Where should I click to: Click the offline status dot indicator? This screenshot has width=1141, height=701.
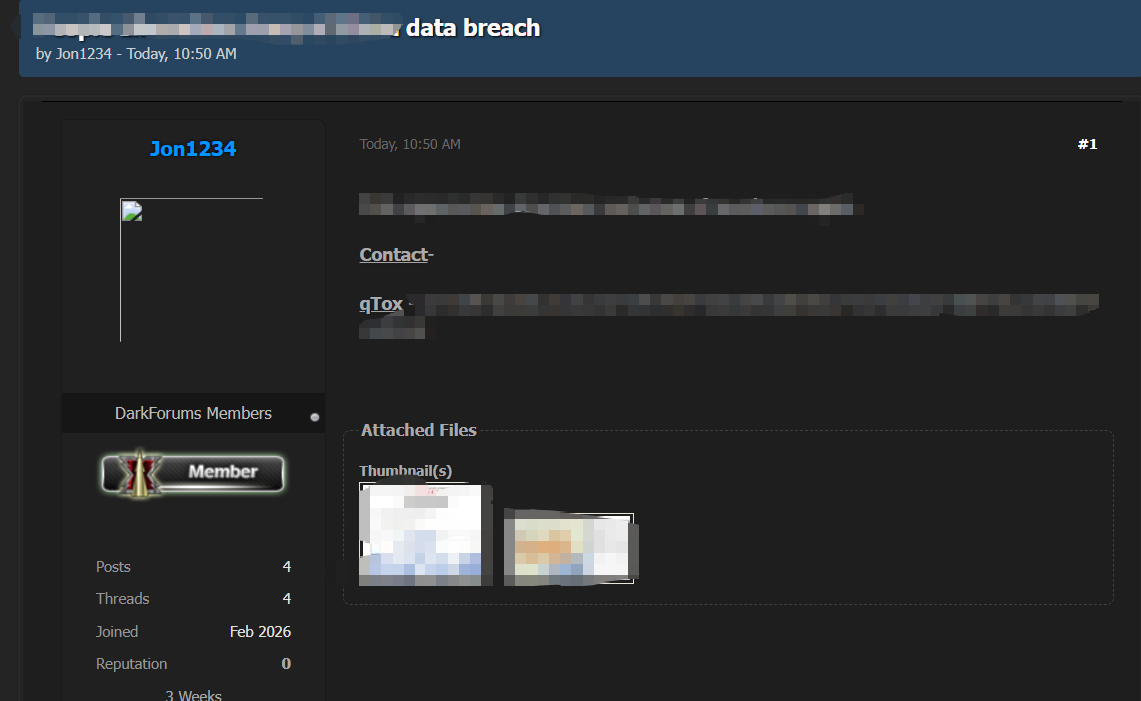coord(315,417)
